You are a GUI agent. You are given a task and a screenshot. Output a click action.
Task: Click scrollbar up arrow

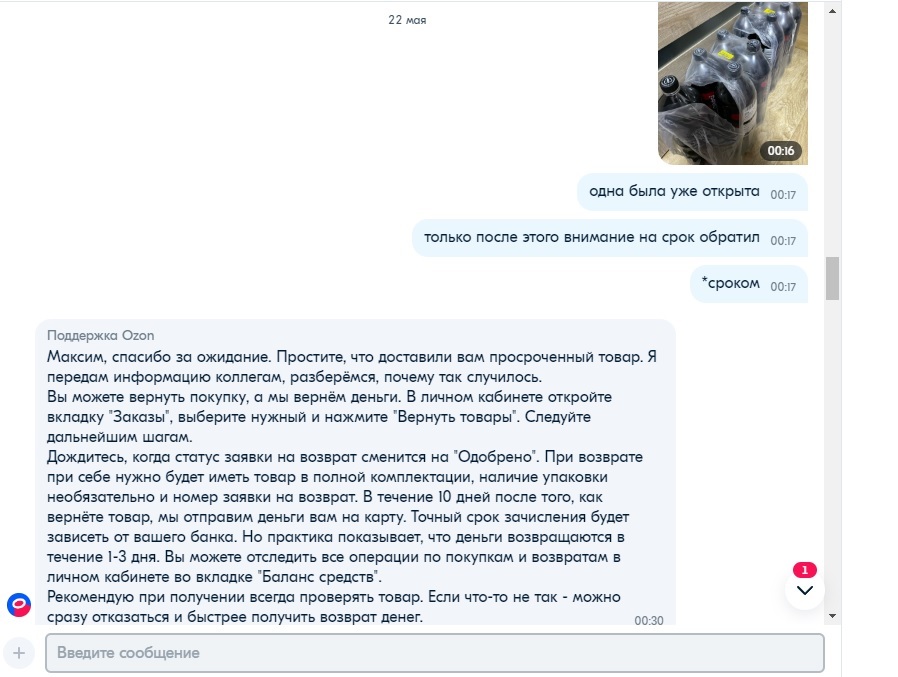coord(832,10)
